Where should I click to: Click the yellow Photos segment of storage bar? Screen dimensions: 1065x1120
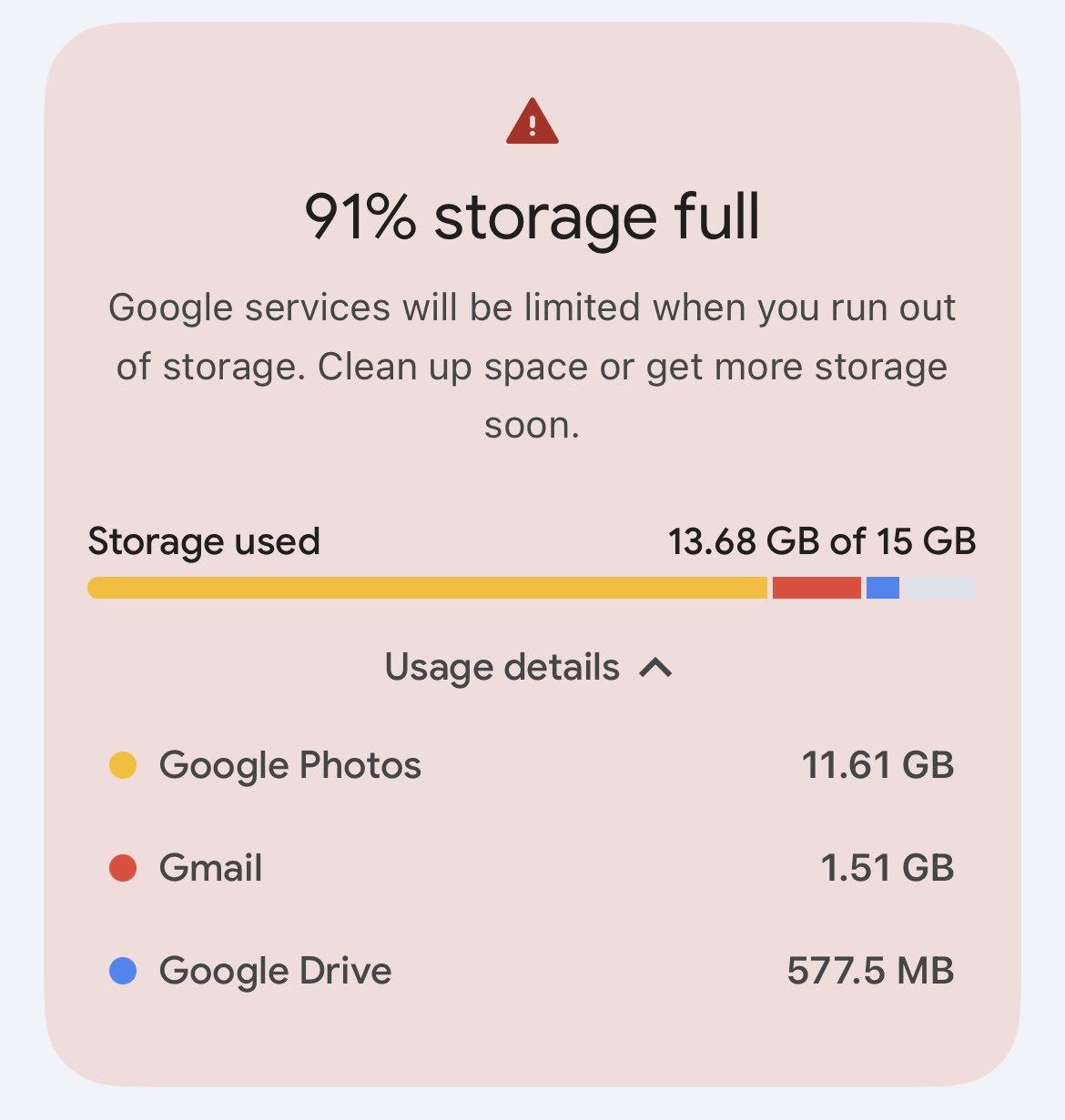[428, 588]
